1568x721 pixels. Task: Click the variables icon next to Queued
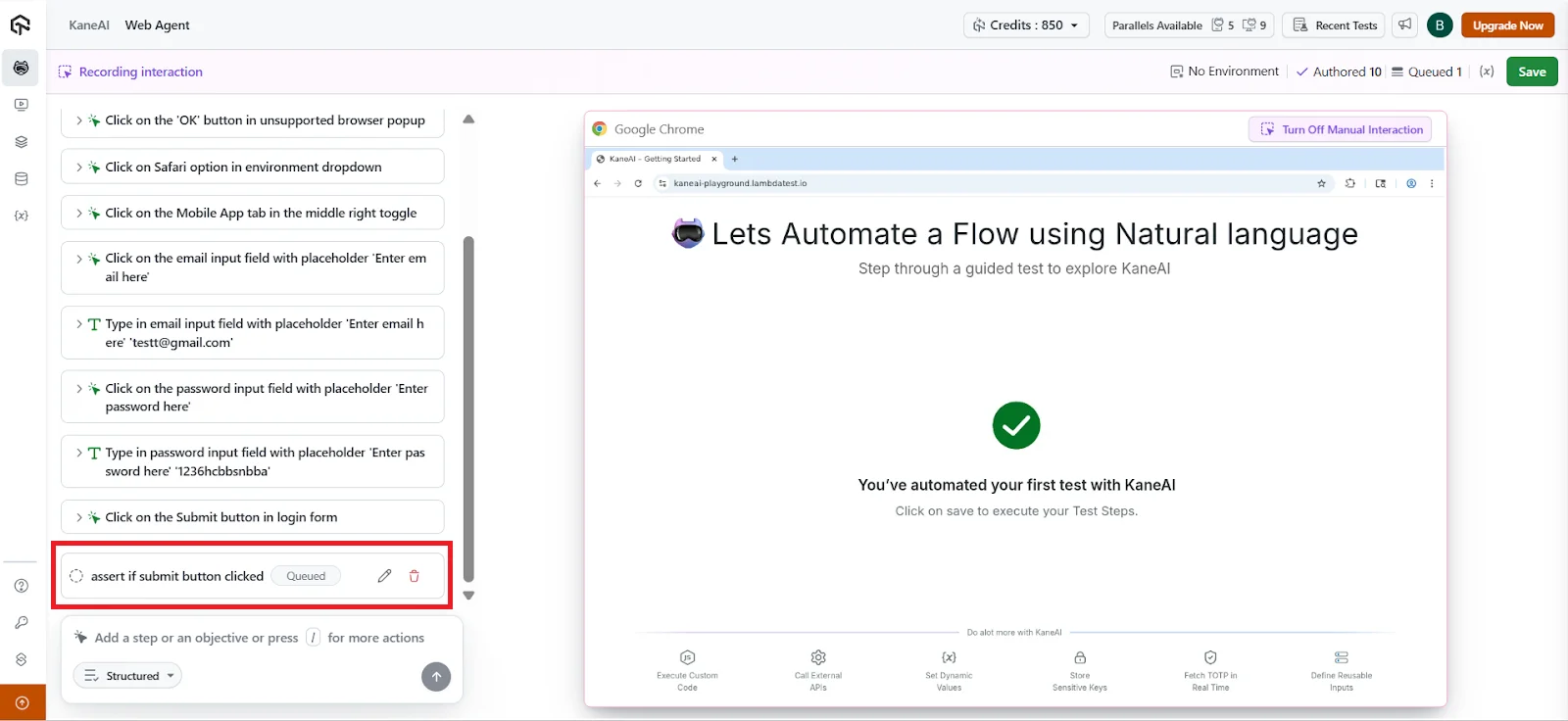[x=1487, y=72]
